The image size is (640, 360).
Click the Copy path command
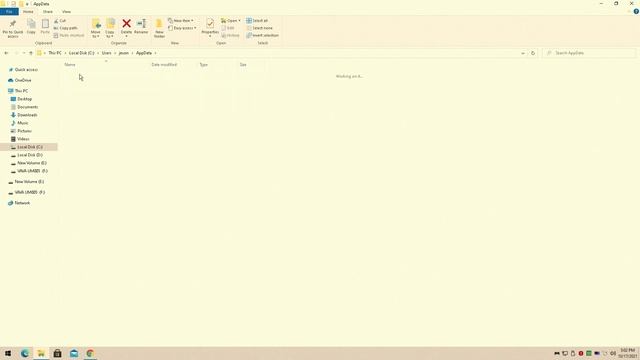tap(65, 28)
